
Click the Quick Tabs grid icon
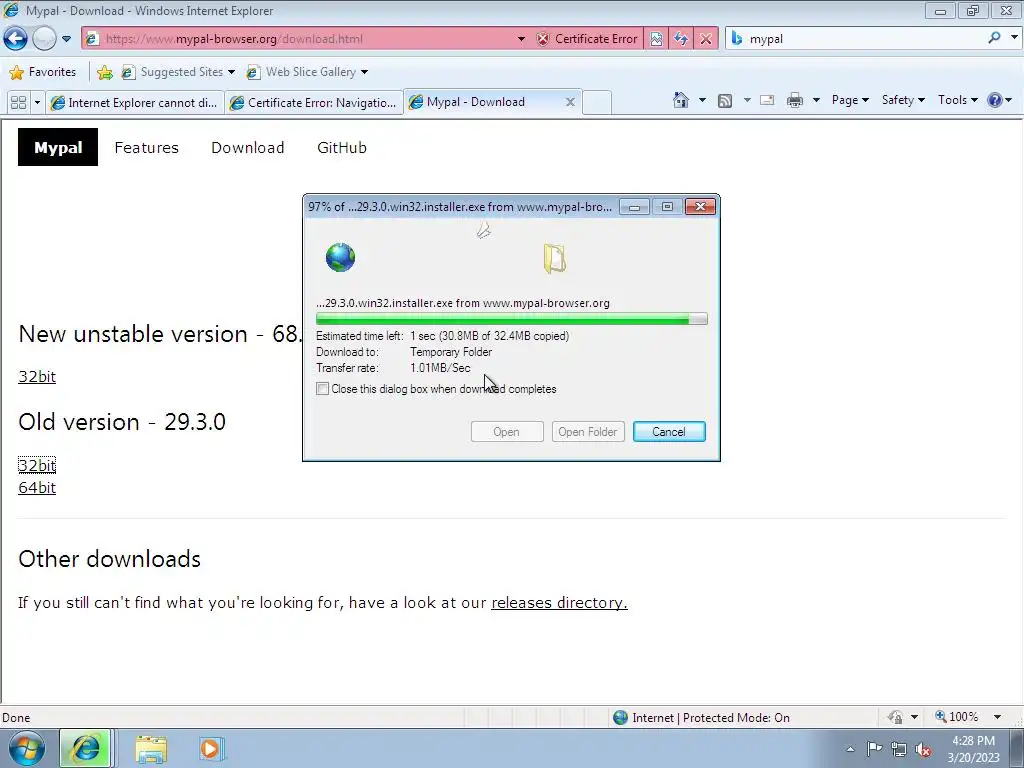[18, 103]
